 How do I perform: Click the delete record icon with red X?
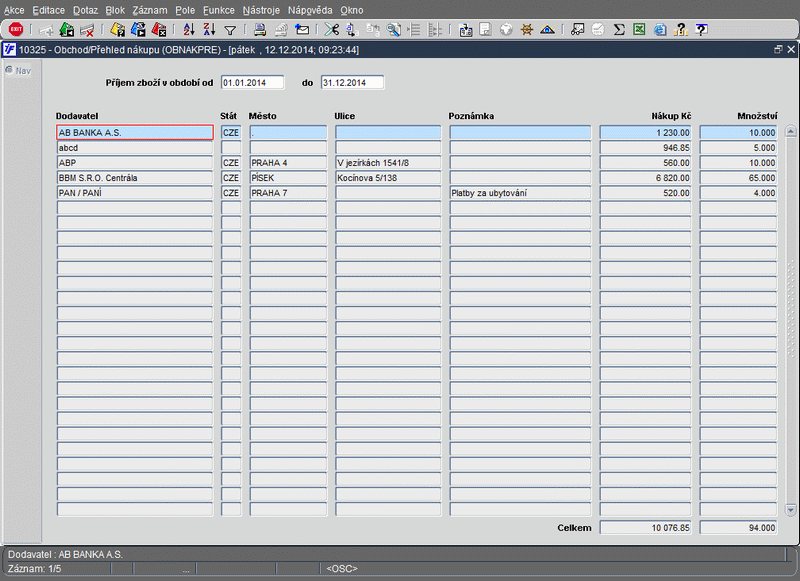pyautogui.click(x=87, y=30)
